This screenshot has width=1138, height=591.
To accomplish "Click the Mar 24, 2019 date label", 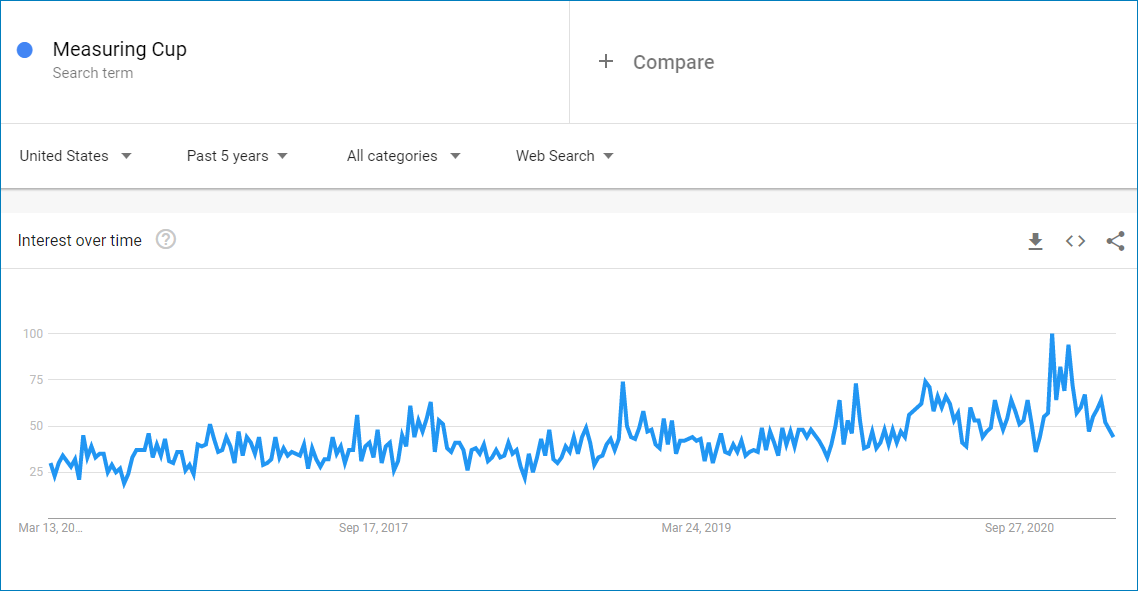I will pyautogui.click(x=696, y=527).
